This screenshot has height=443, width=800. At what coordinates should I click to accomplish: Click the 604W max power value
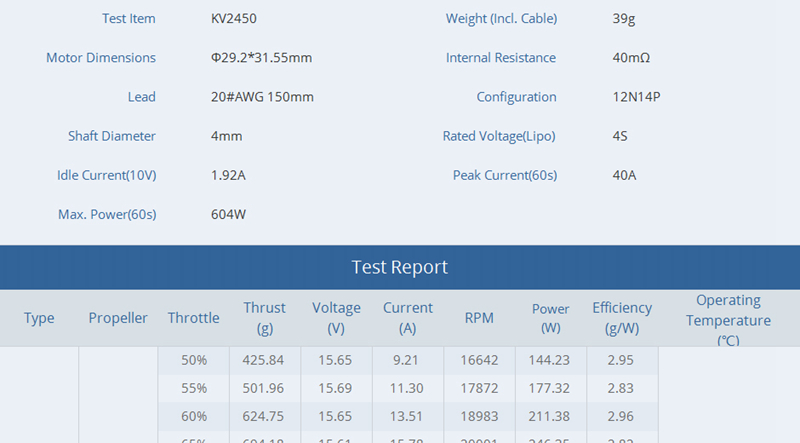pyautogui.click(x=229, y=214)
